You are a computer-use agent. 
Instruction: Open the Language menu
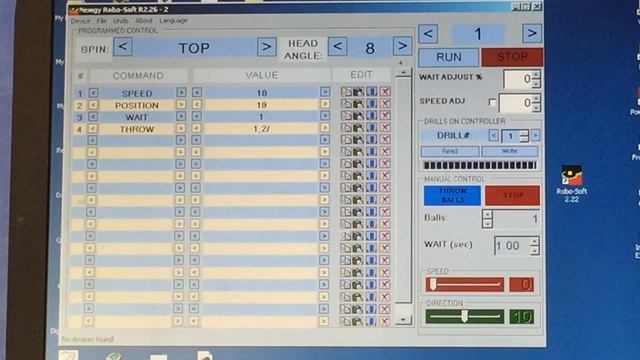[x=173, y=20]
